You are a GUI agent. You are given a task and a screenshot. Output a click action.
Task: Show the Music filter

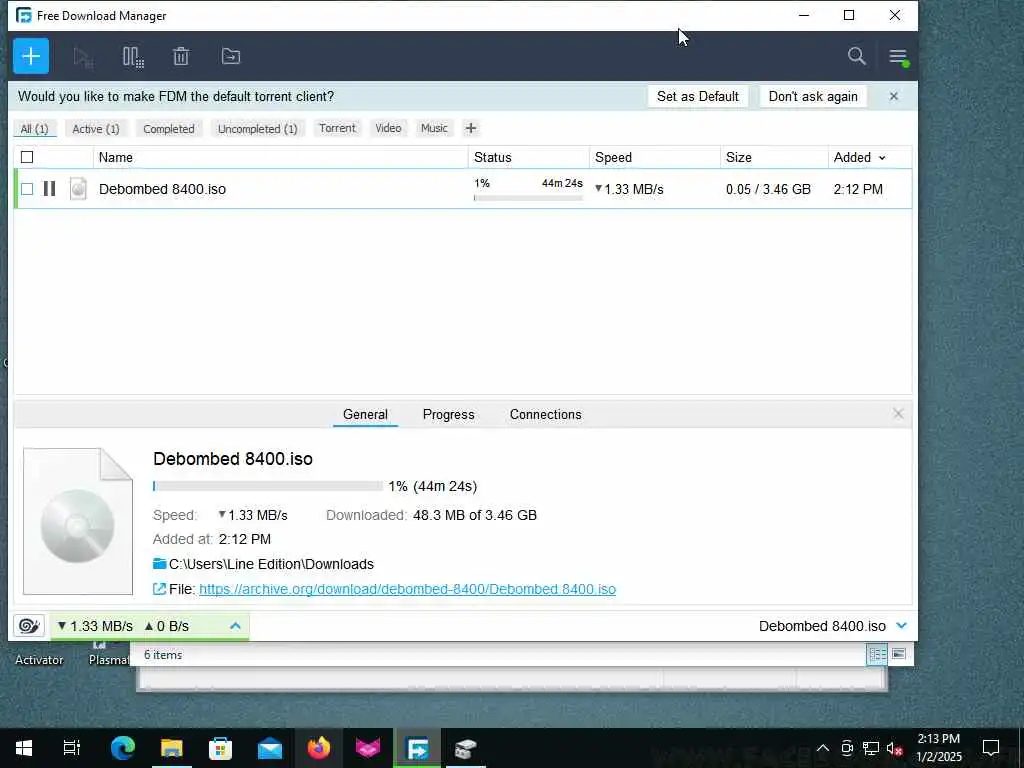tap(434, 128)
